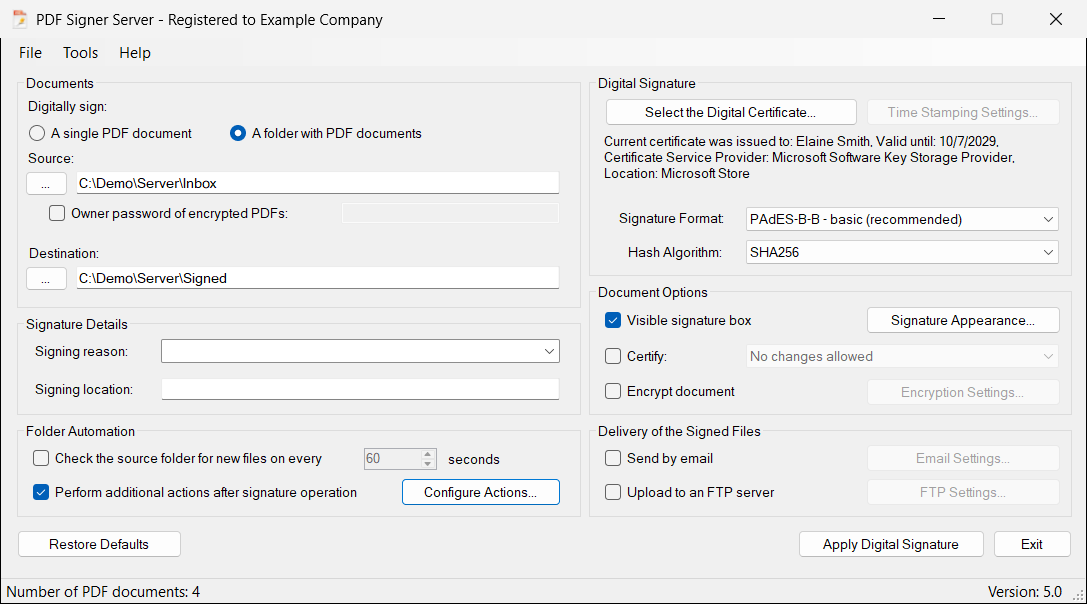Open Configure Actions dialog

click(x=480, y=492)
